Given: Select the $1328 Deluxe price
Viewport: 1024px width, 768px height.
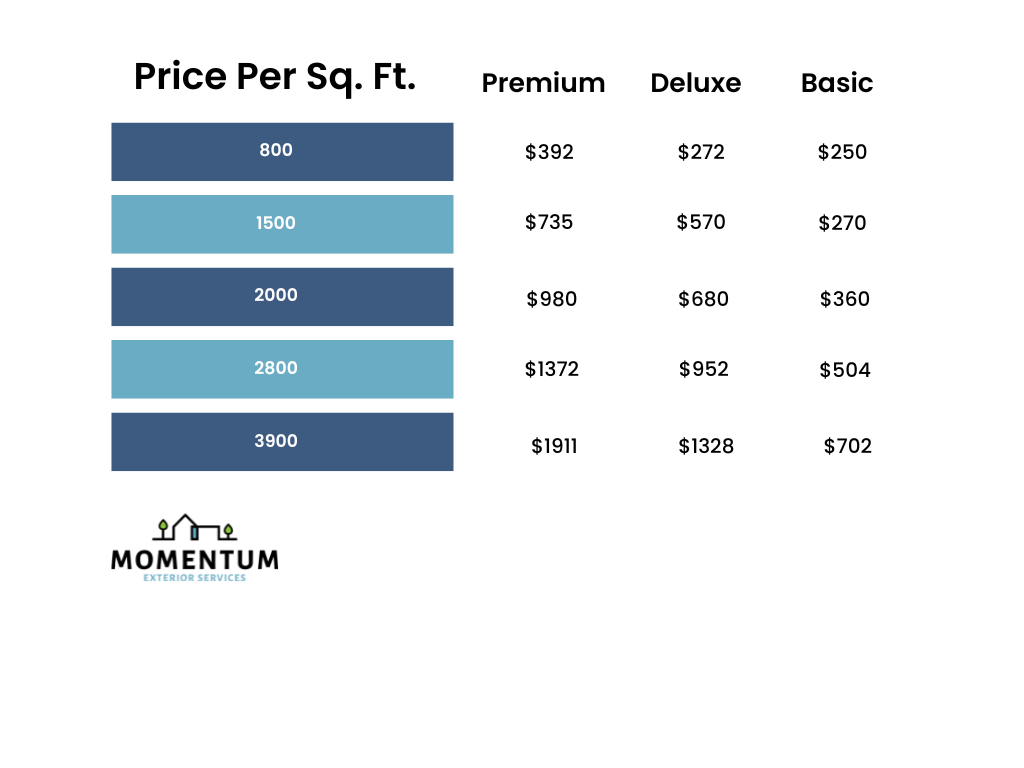Looking at the screenshot, I should [706, 446].
